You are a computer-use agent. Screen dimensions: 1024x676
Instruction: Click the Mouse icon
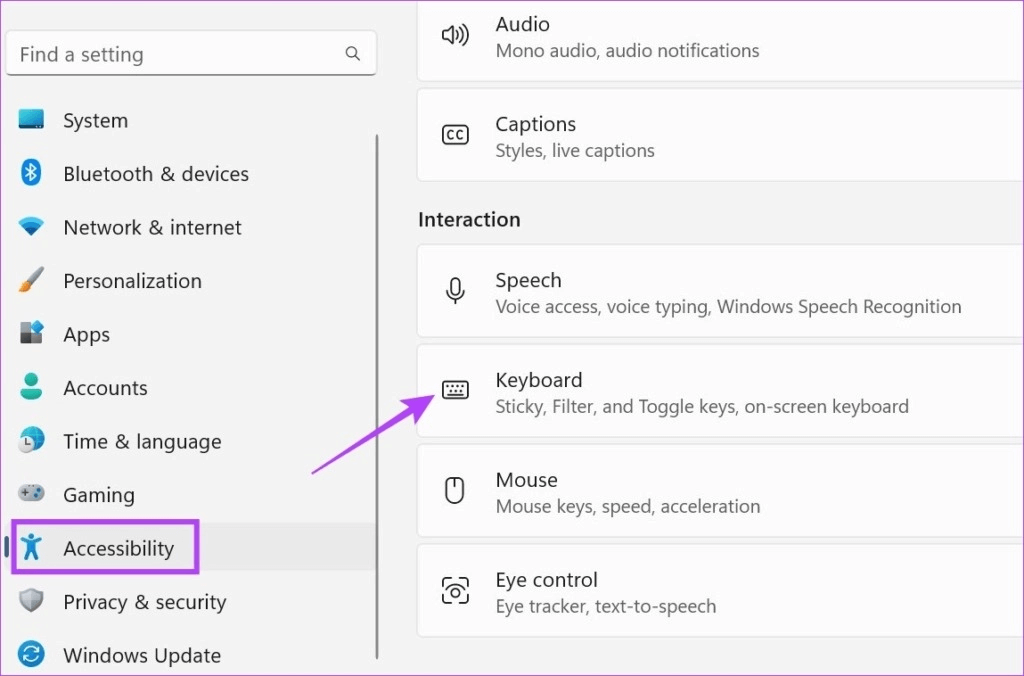[x=455, y=491]
